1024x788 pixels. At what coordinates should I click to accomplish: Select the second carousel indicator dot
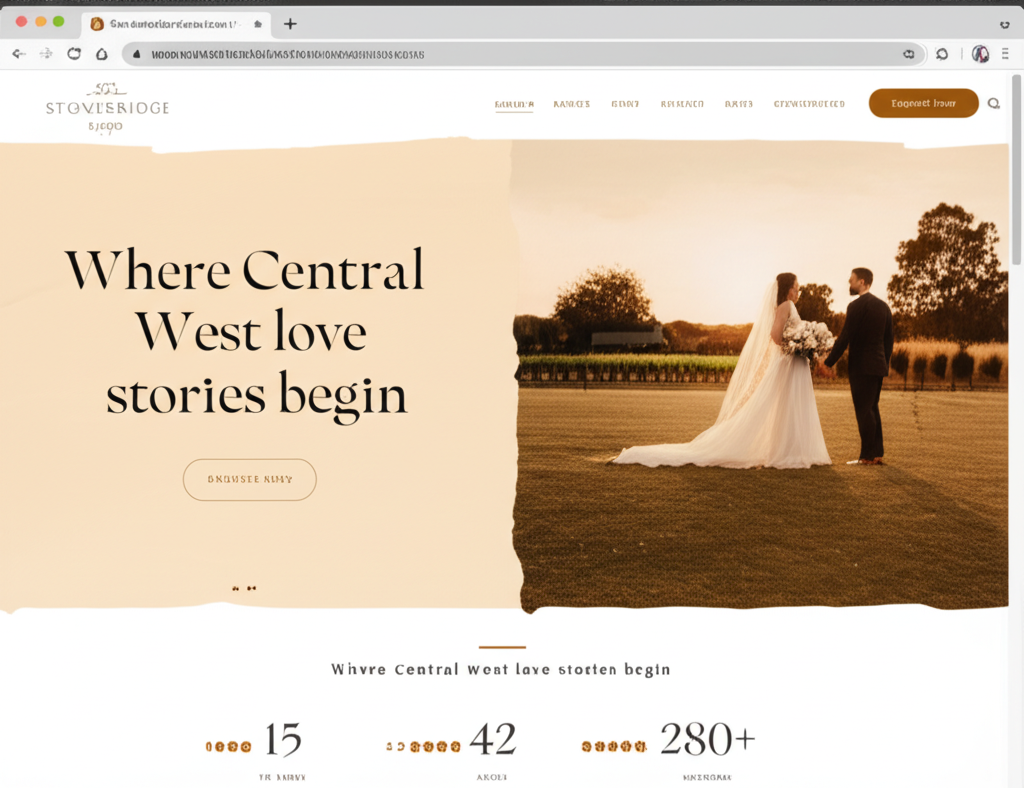click(x=253, y=588)
